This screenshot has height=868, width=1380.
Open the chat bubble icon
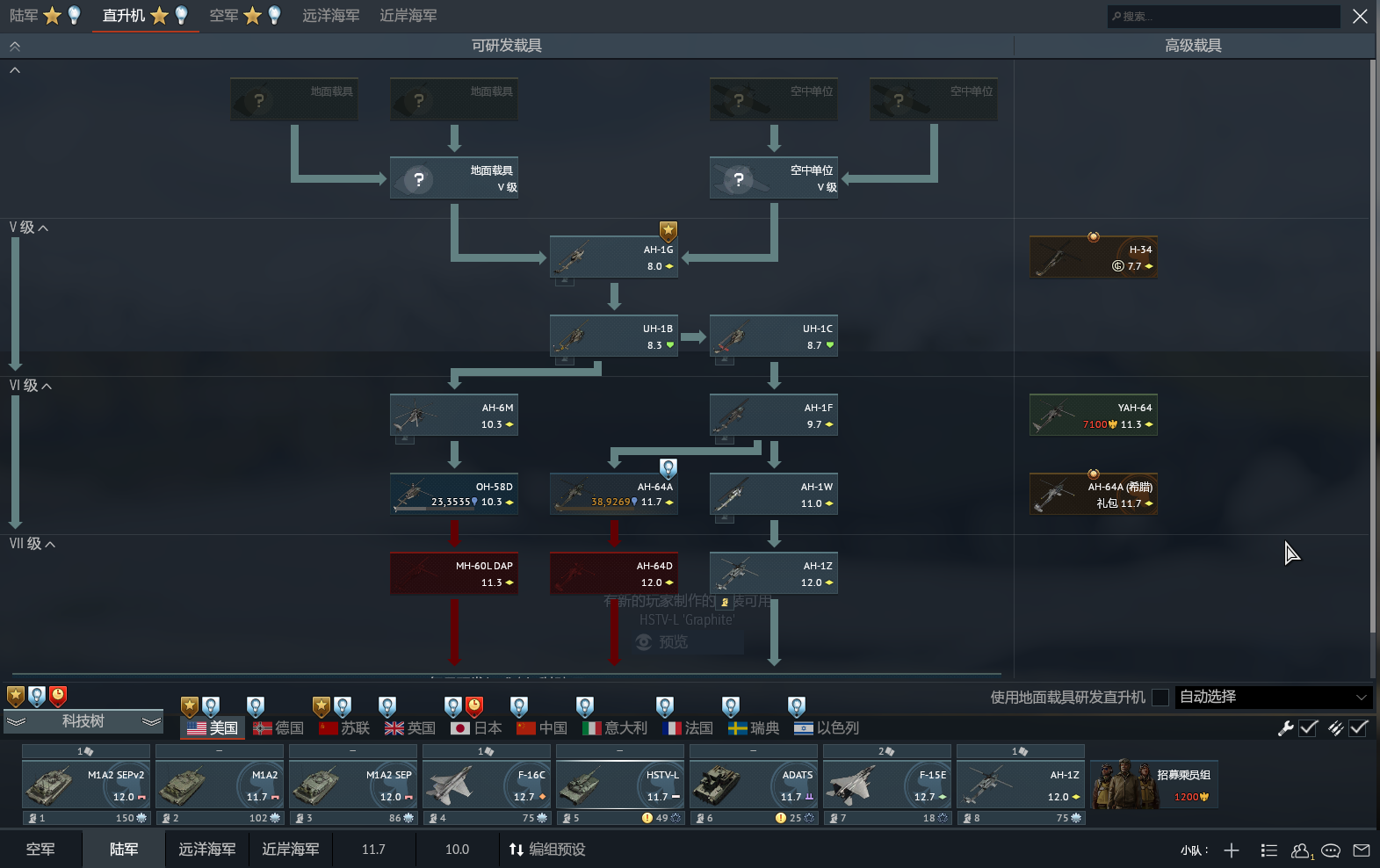pos(1331,850)
